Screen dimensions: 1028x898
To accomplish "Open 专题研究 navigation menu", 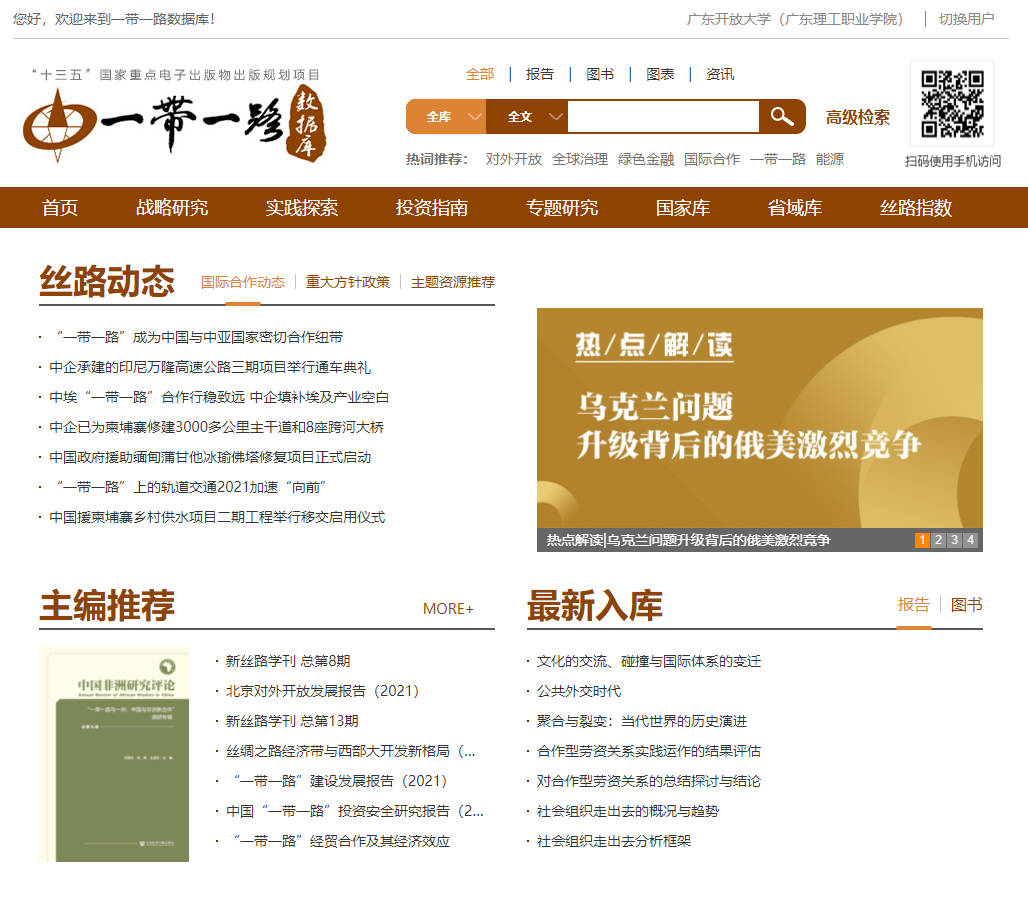I will click(x=562, y=208).
